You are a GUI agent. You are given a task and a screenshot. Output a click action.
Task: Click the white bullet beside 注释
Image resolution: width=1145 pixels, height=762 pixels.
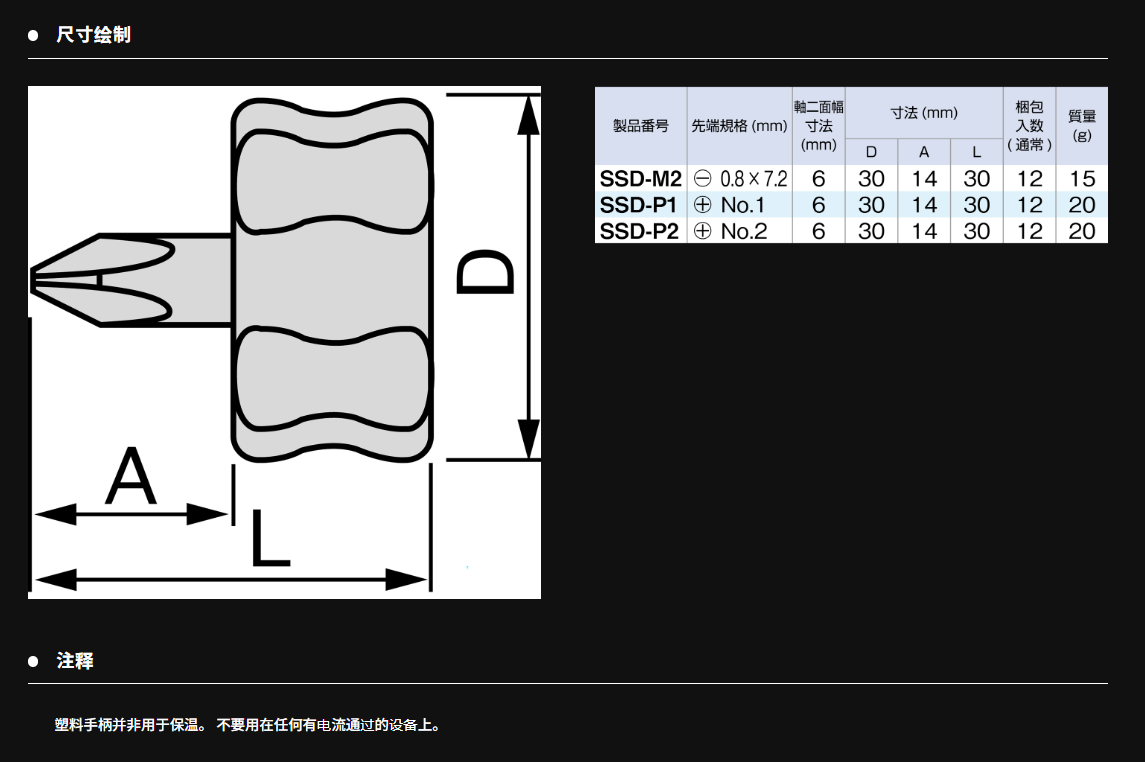33,661
